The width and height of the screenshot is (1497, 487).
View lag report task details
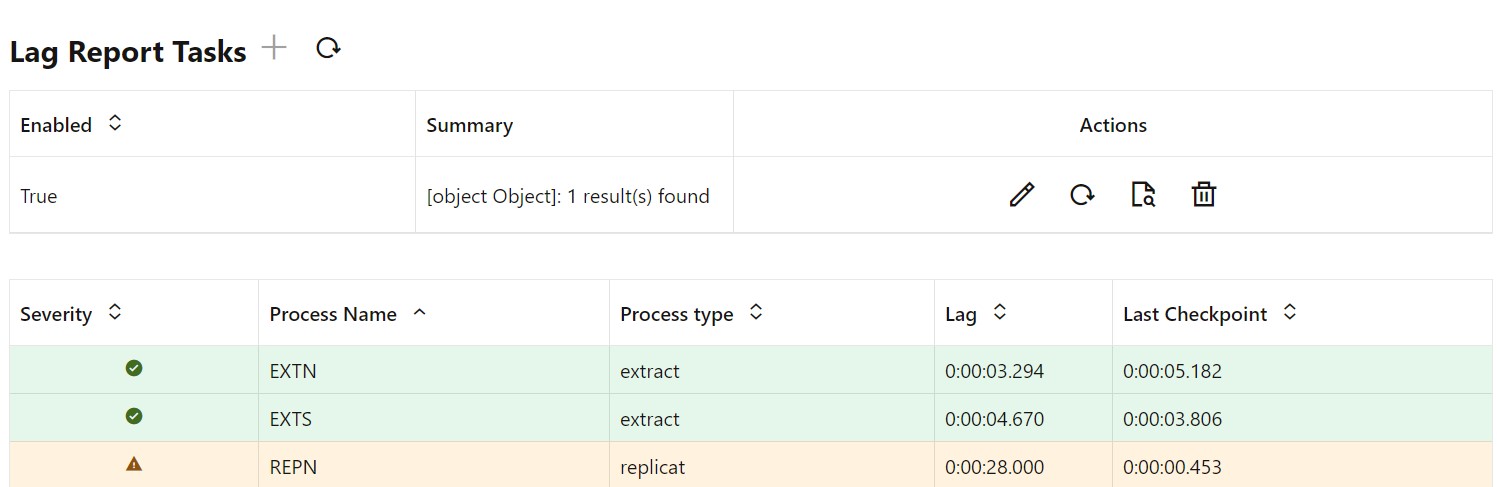[x=1143, y=195]
